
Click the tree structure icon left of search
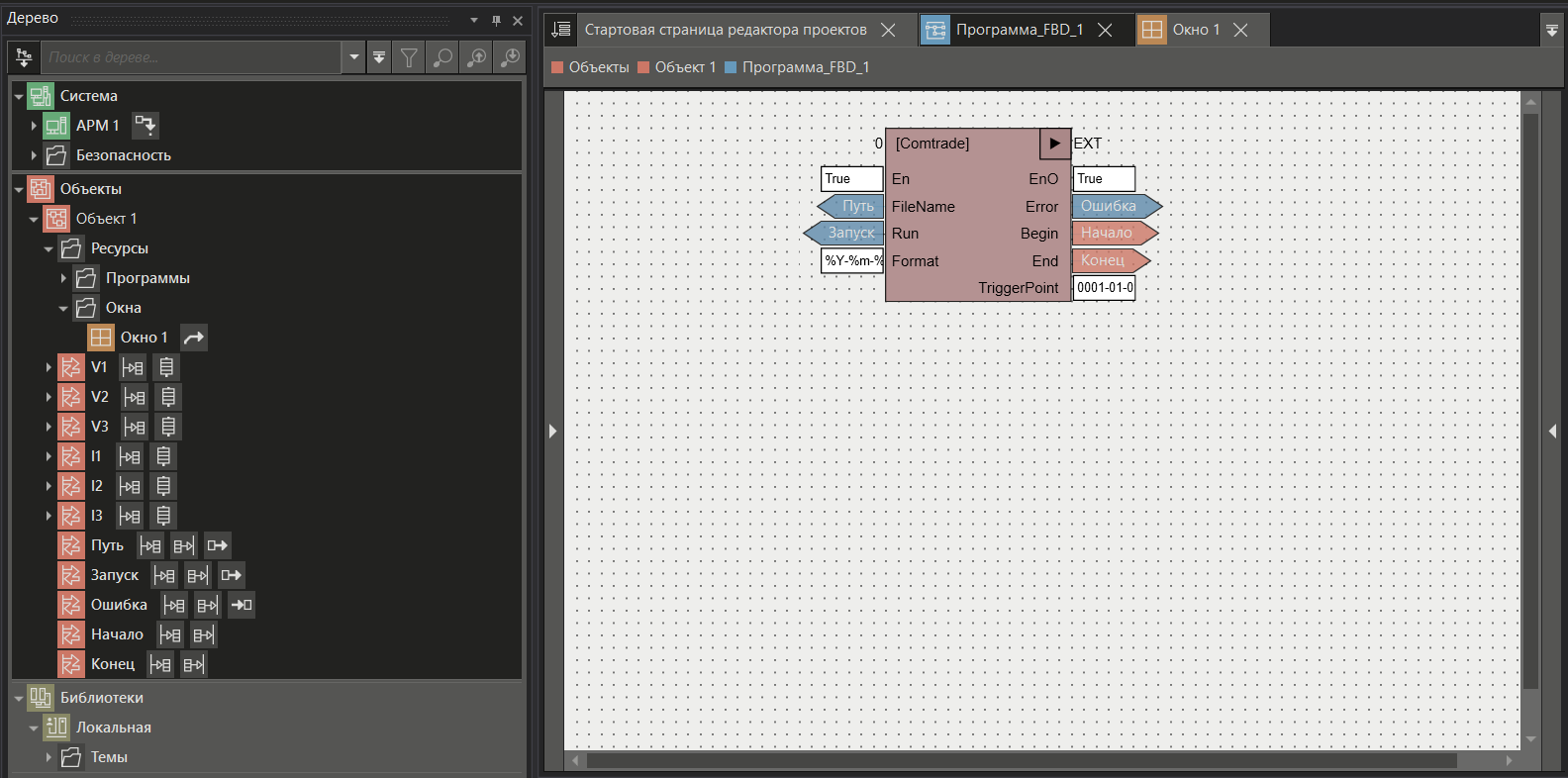point(24,58)
